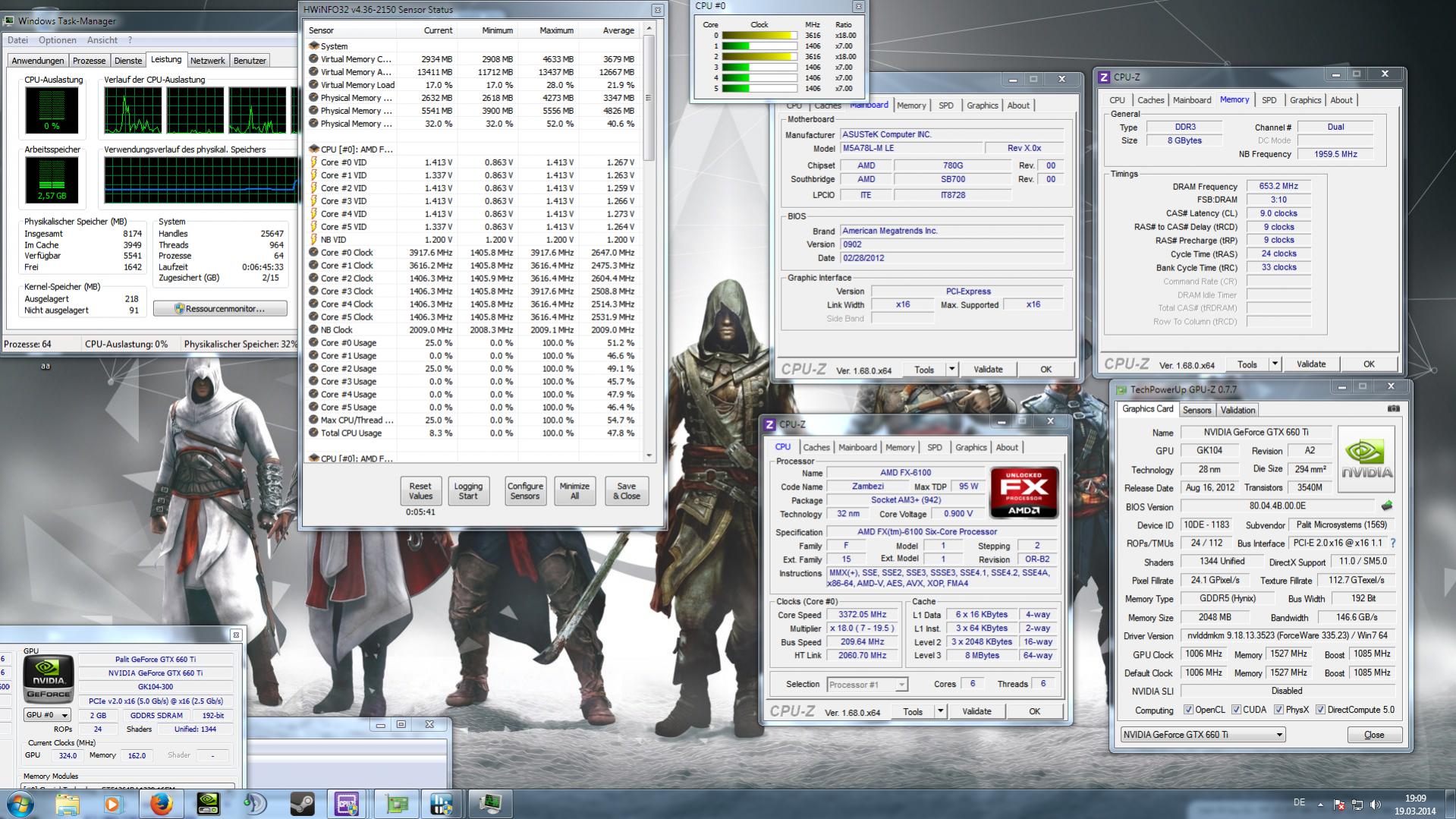Open Windows Explorer from the taskbar
This screenshot has width=1456, height=819.
click(x=68, y=804)
